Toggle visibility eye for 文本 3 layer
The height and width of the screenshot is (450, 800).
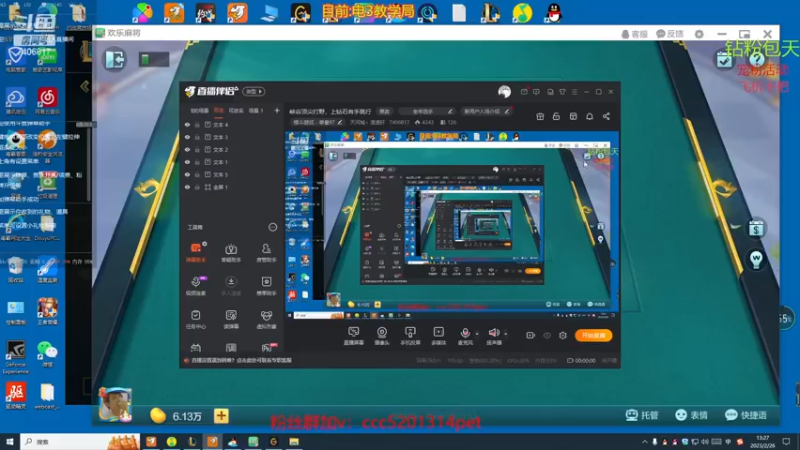[x=187, y=137]
